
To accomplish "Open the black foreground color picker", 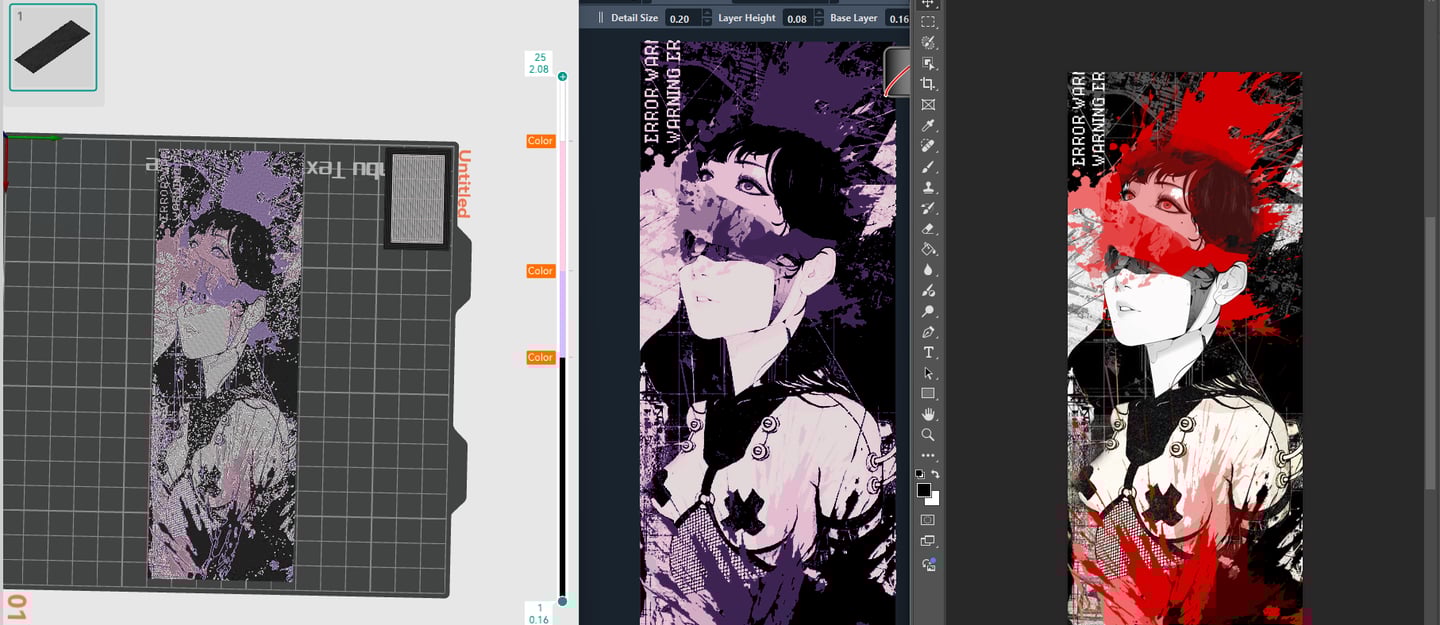I will (923, 489).
